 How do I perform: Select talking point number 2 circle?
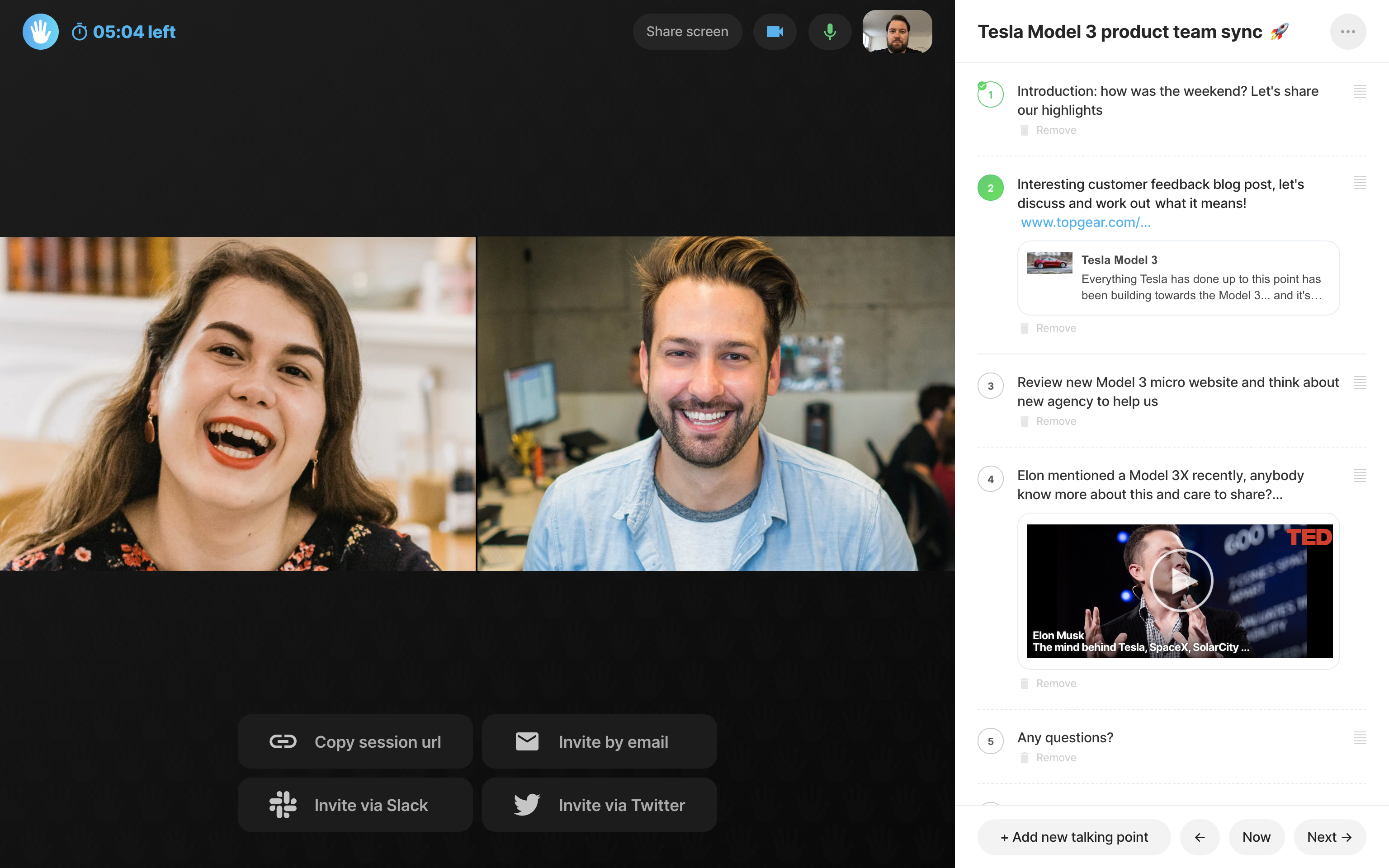[990, 188]
